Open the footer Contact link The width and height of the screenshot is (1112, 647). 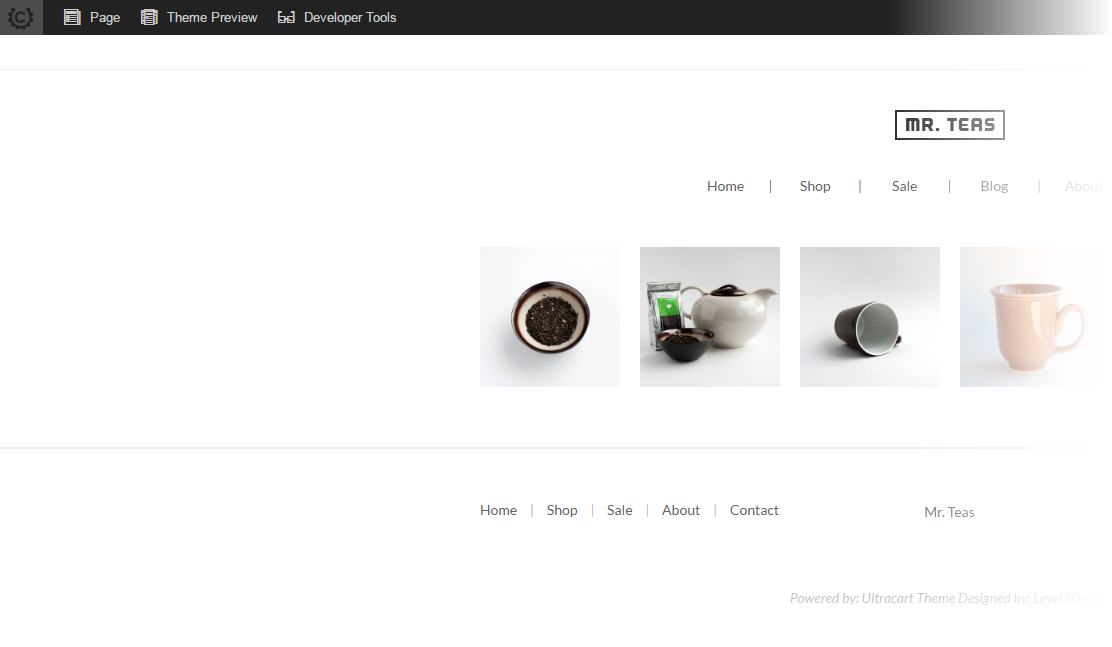click(x=754, y=510)
